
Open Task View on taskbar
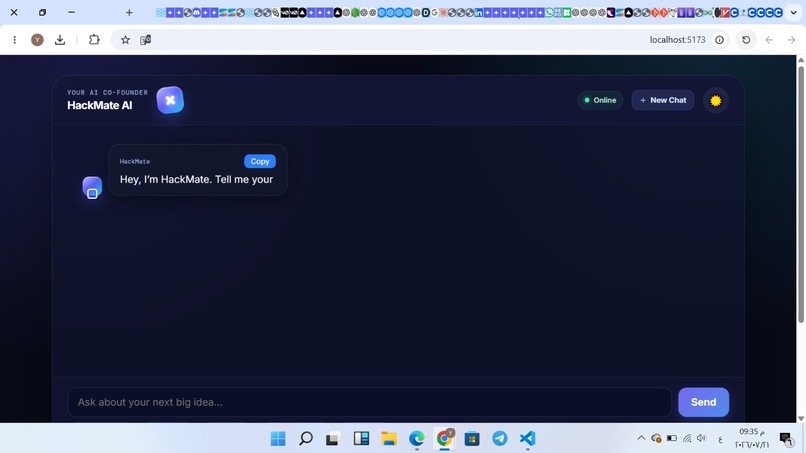[x=333, y=439]
